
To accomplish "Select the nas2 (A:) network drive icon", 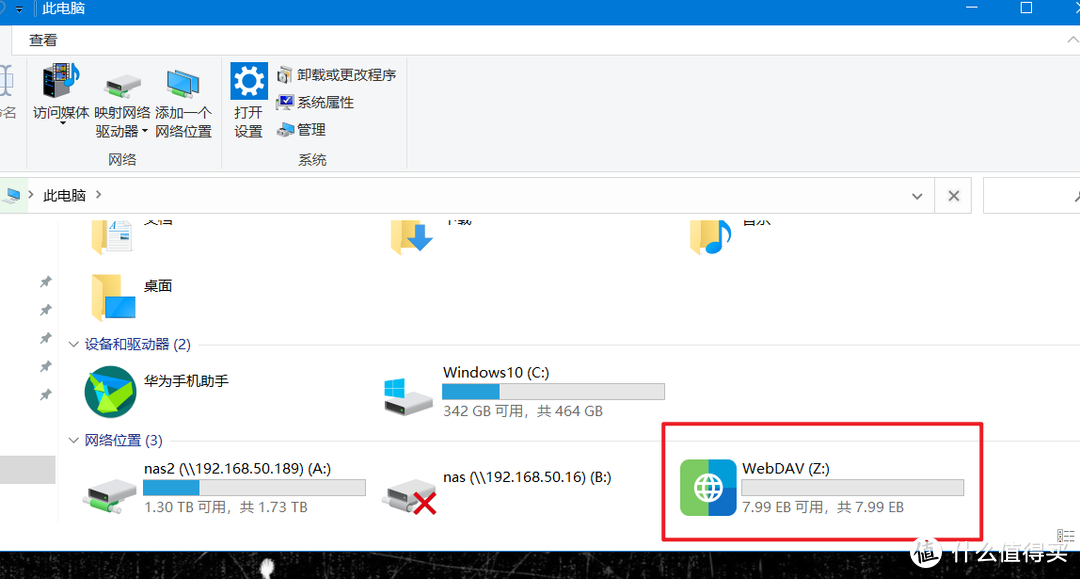I will click(x=110, y=496).
